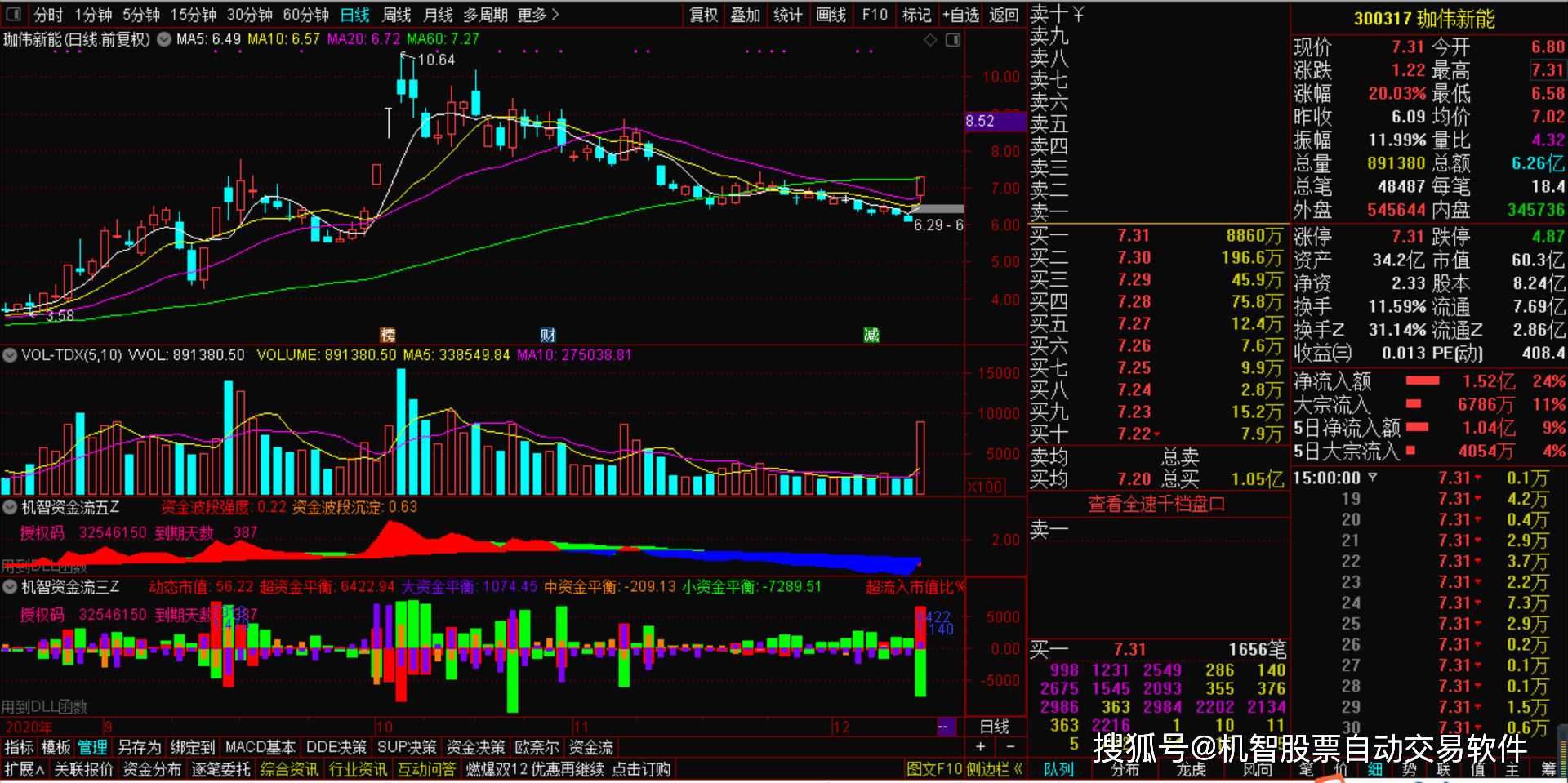The image size is (1568, 783).
Task: Open 图文F10 link
Action: pyautogui.click(x=934, y=769)
